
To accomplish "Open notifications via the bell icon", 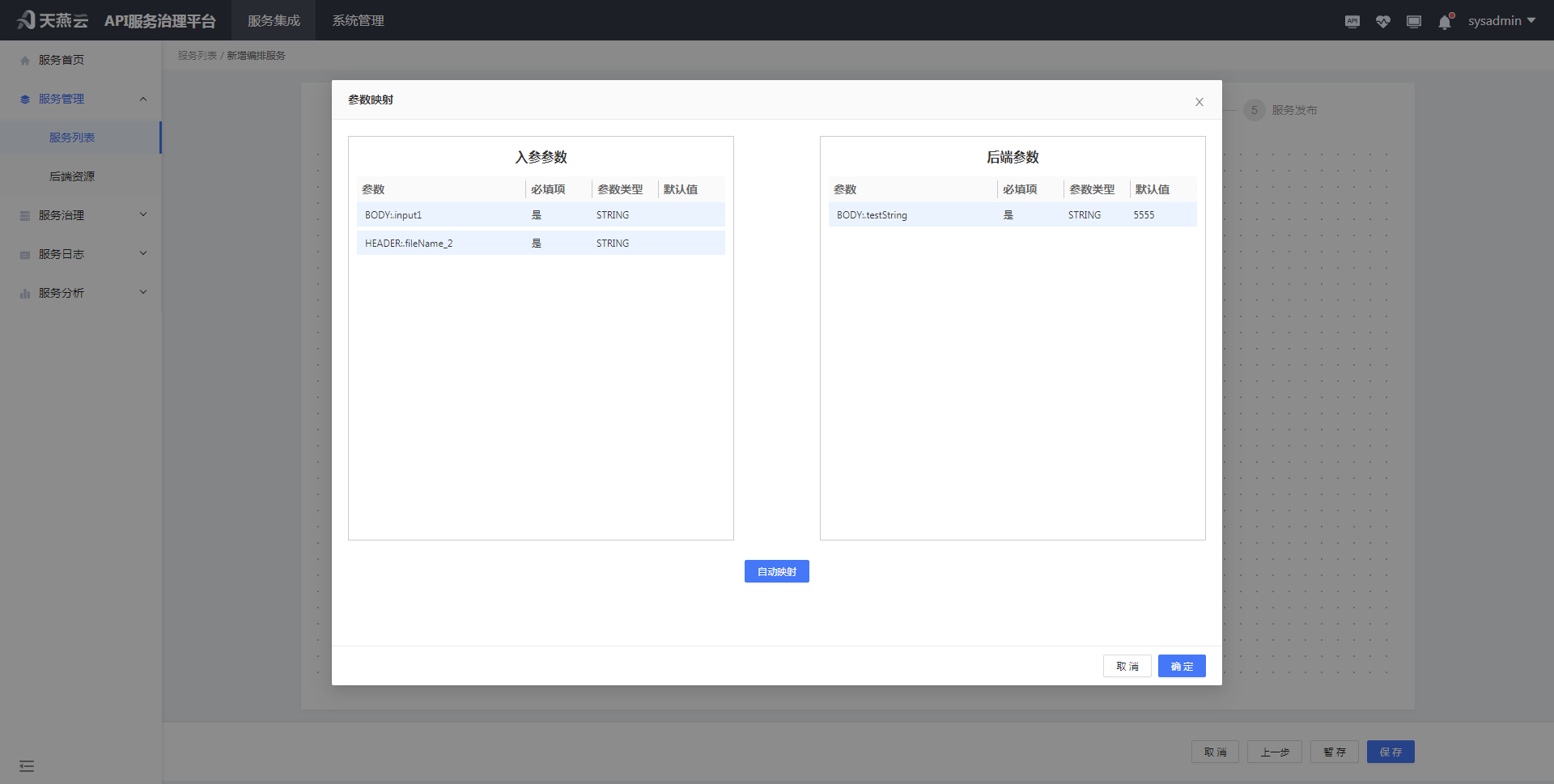I will (x=1444, y=22).
